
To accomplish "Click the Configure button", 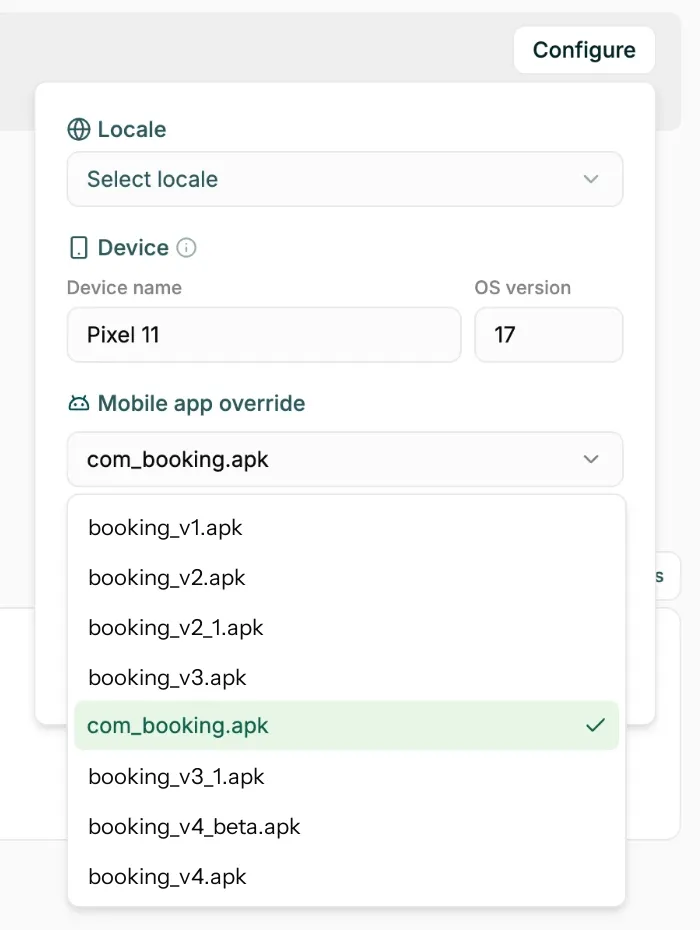I will [584, 50].
